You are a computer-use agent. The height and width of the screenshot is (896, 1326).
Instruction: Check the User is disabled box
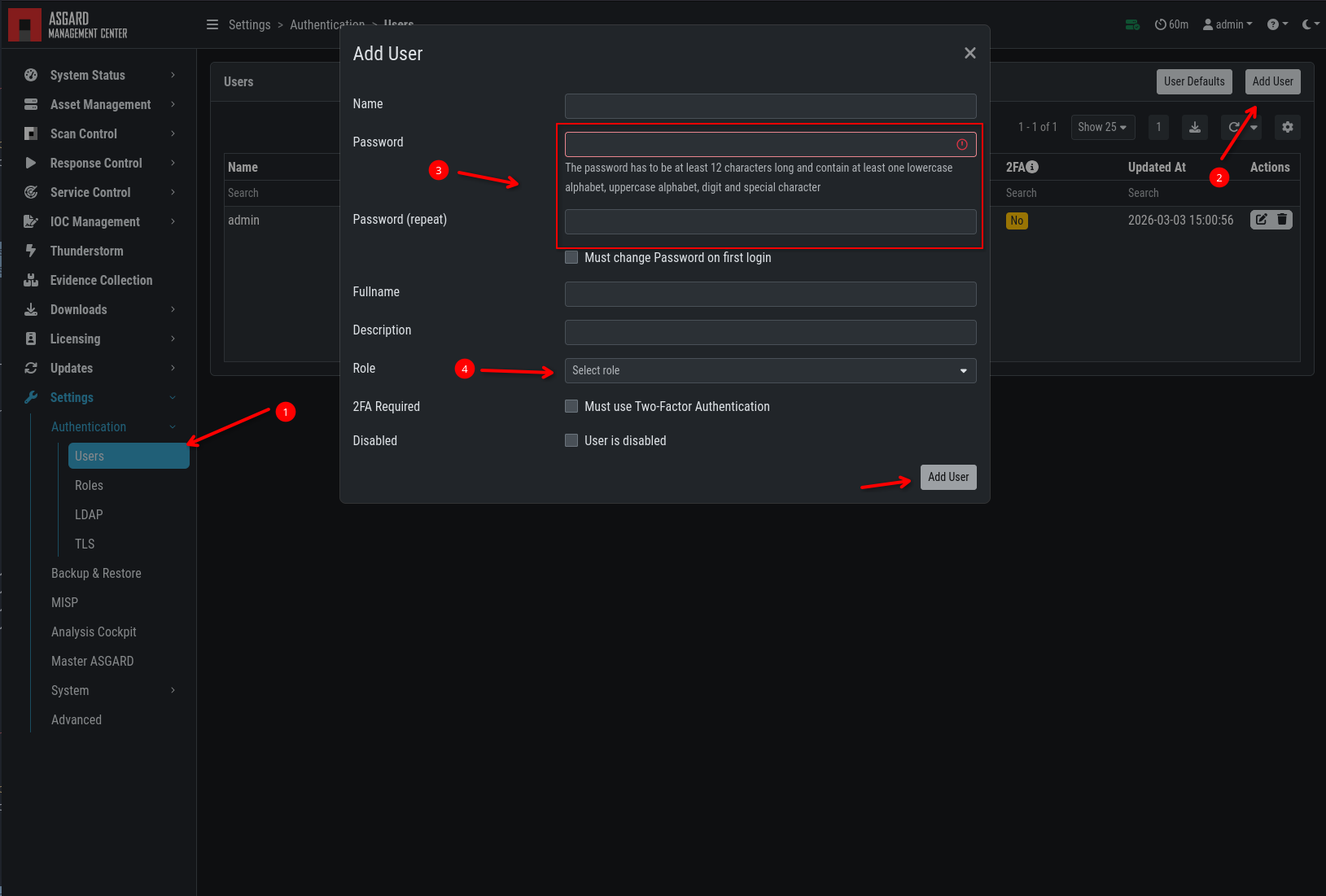(571, 440)
